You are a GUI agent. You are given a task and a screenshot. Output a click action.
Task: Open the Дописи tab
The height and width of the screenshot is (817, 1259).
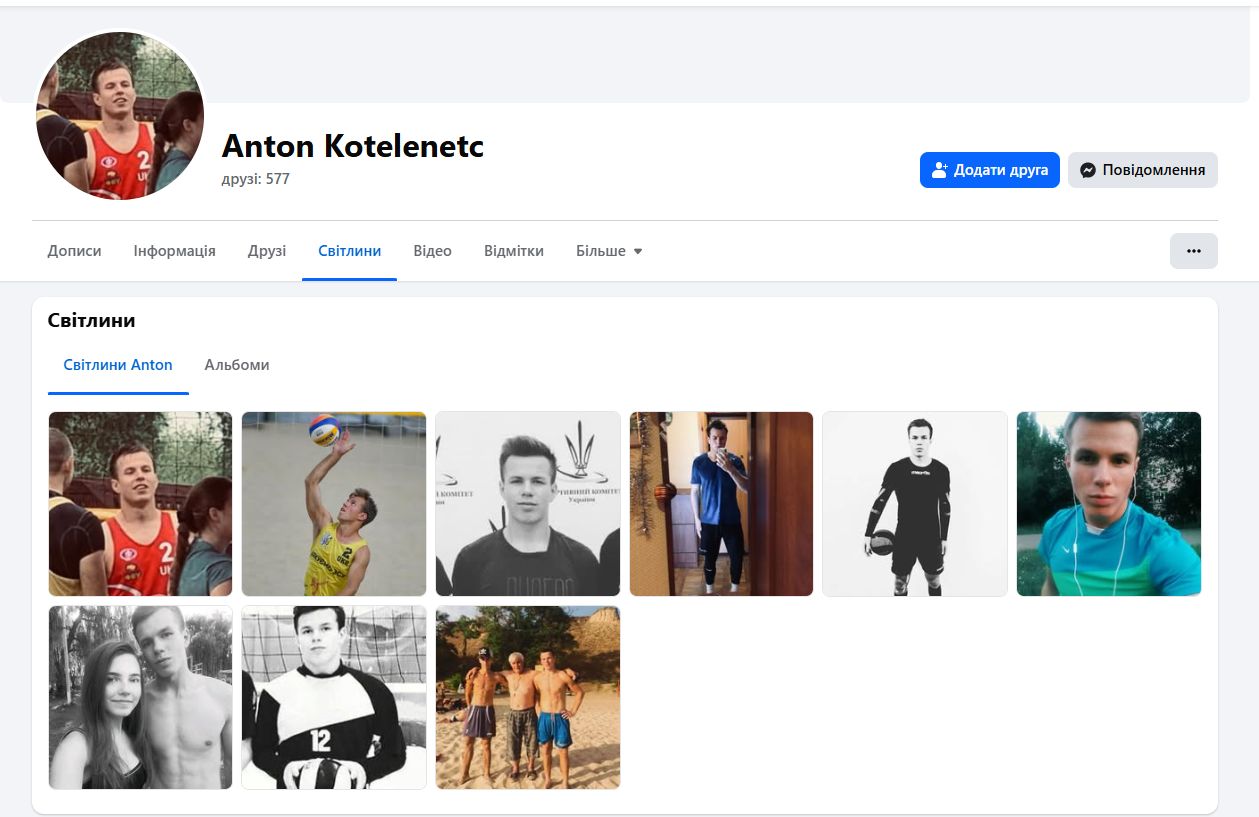click(74, 251)
